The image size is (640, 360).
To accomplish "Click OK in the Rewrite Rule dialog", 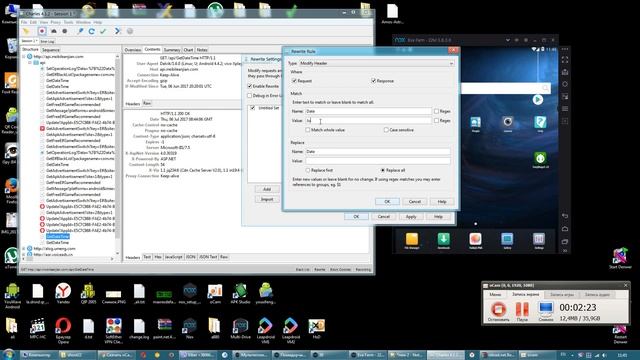I will pyautogui.click(x=387, y=202).
